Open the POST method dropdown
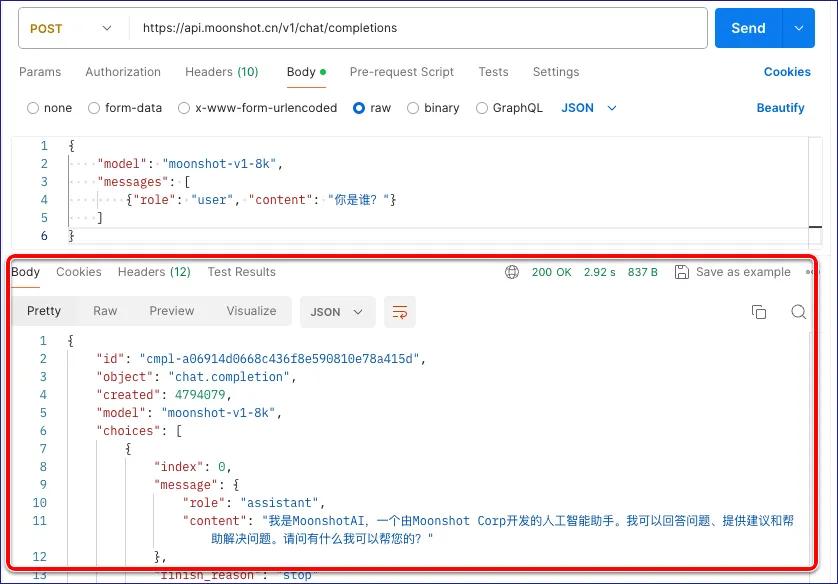The width and height of the screenshot is (838, 584). pyautogui.click(x=70, y=29)
